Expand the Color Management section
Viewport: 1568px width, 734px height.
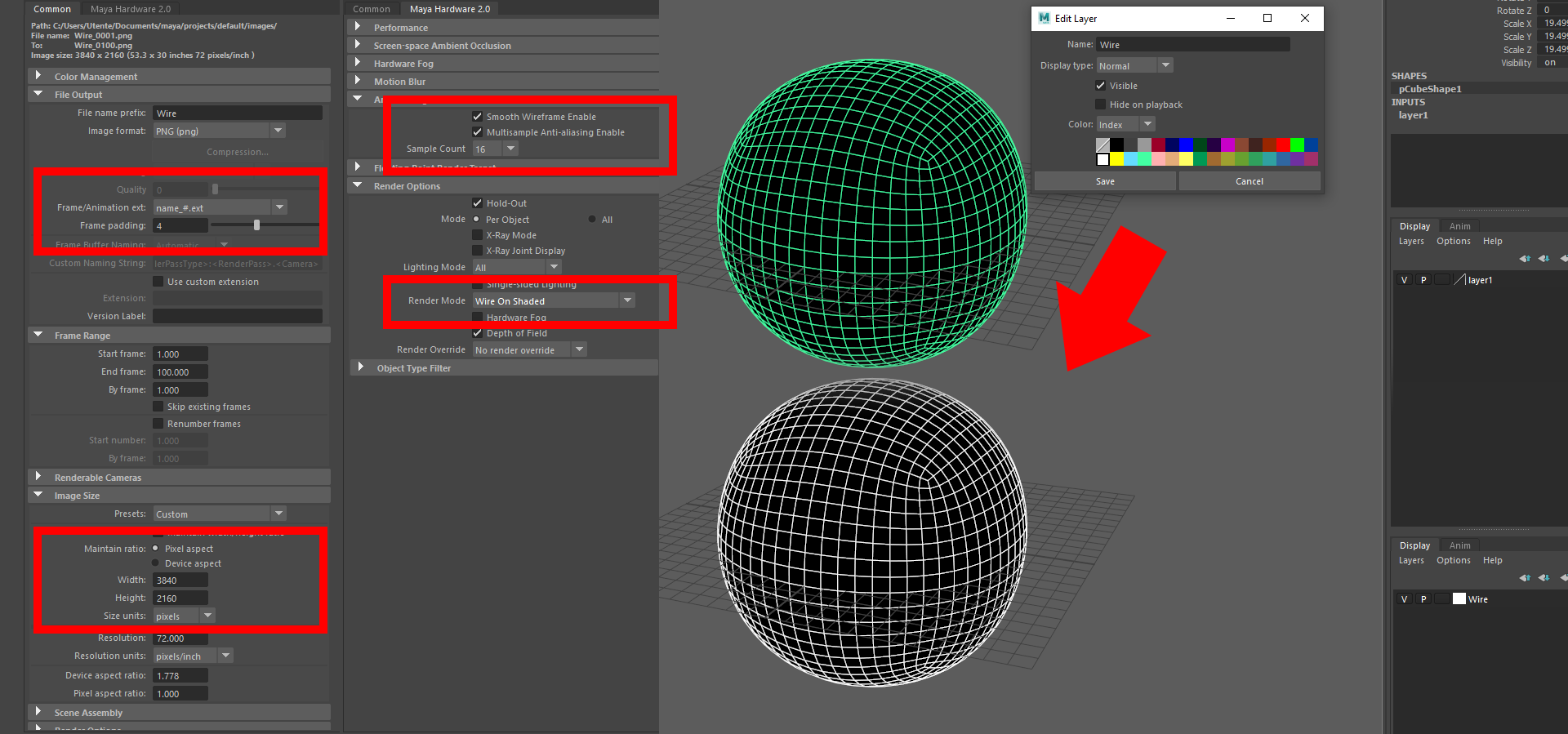(38, 76)
